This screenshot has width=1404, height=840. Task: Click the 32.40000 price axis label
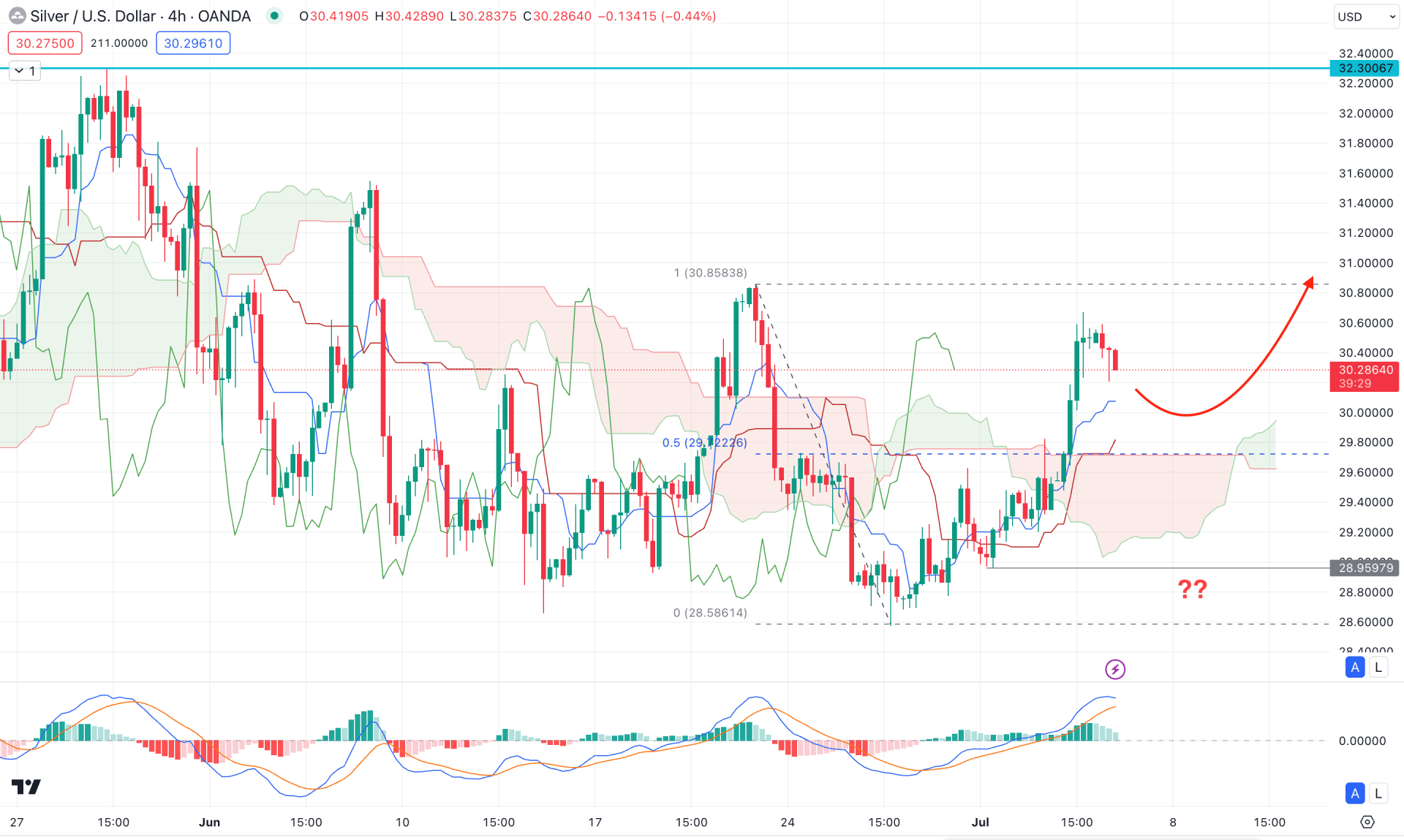click(x=1365, y=53)
